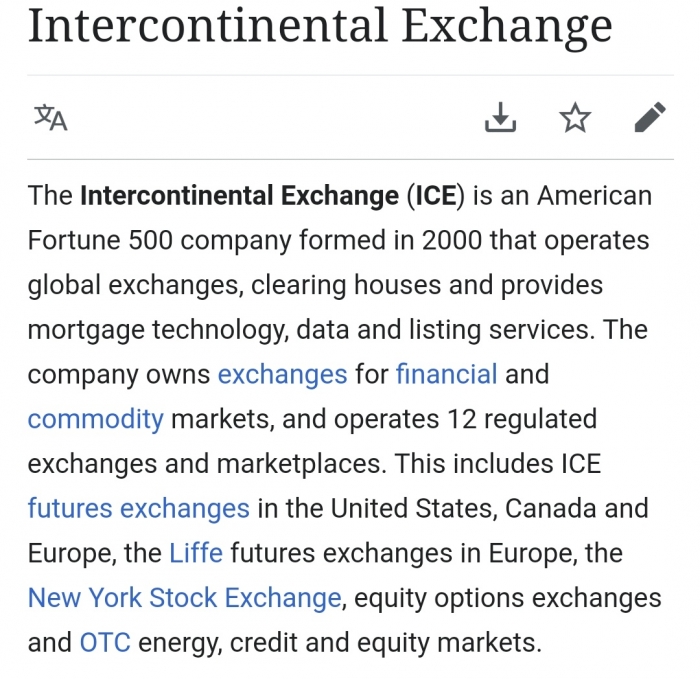
Task: Open the 'commodity' link
Action: 96,419
